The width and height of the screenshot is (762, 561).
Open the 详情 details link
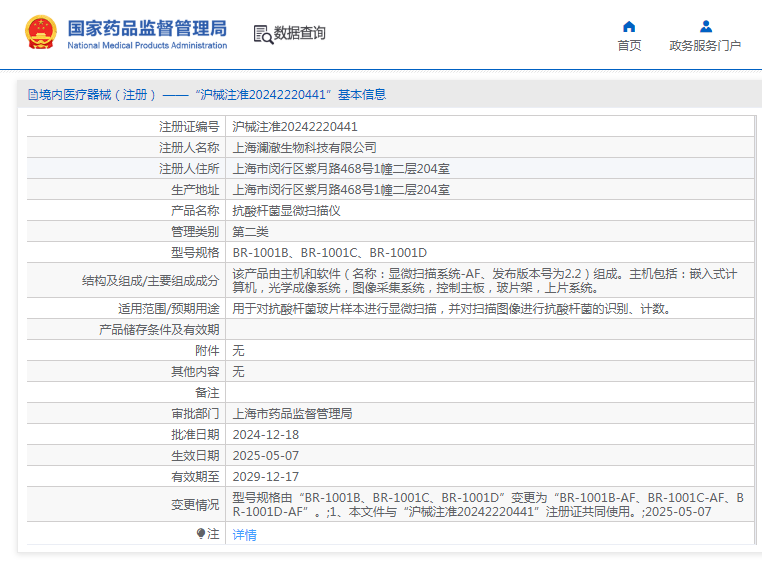(244, 535)
